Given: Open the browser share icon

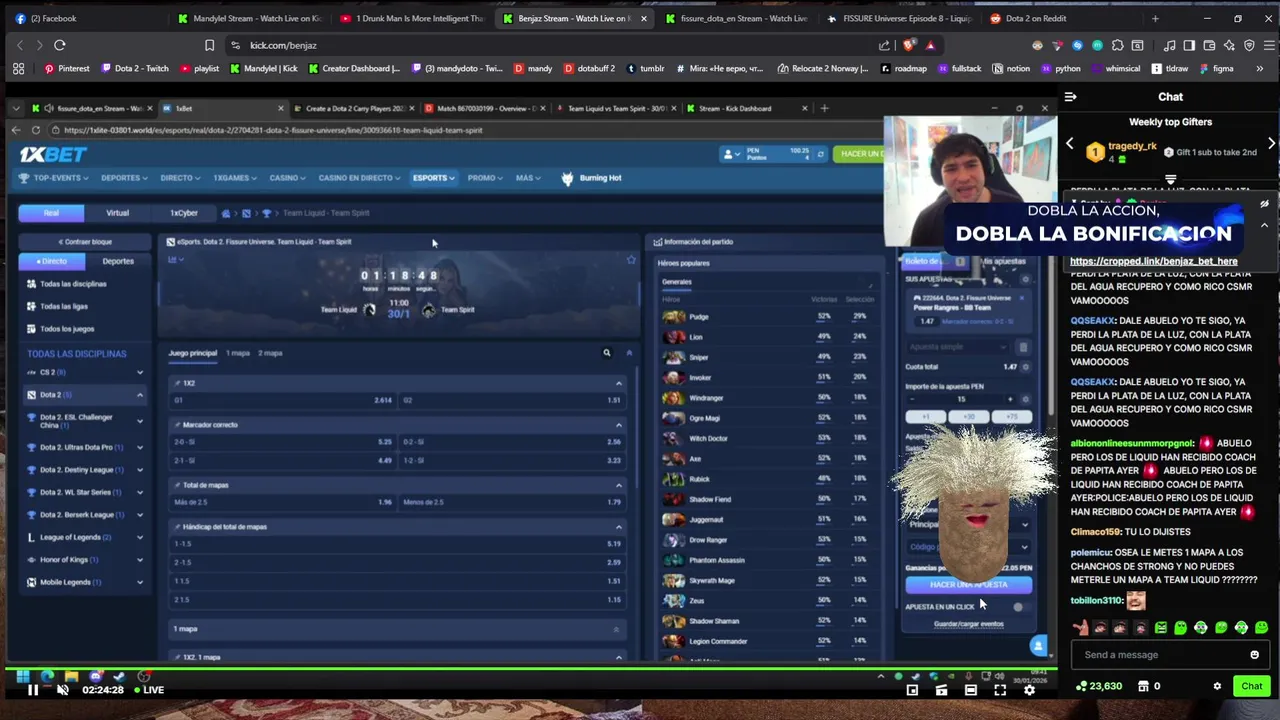Looking at the screenshot, I should 884,45.
